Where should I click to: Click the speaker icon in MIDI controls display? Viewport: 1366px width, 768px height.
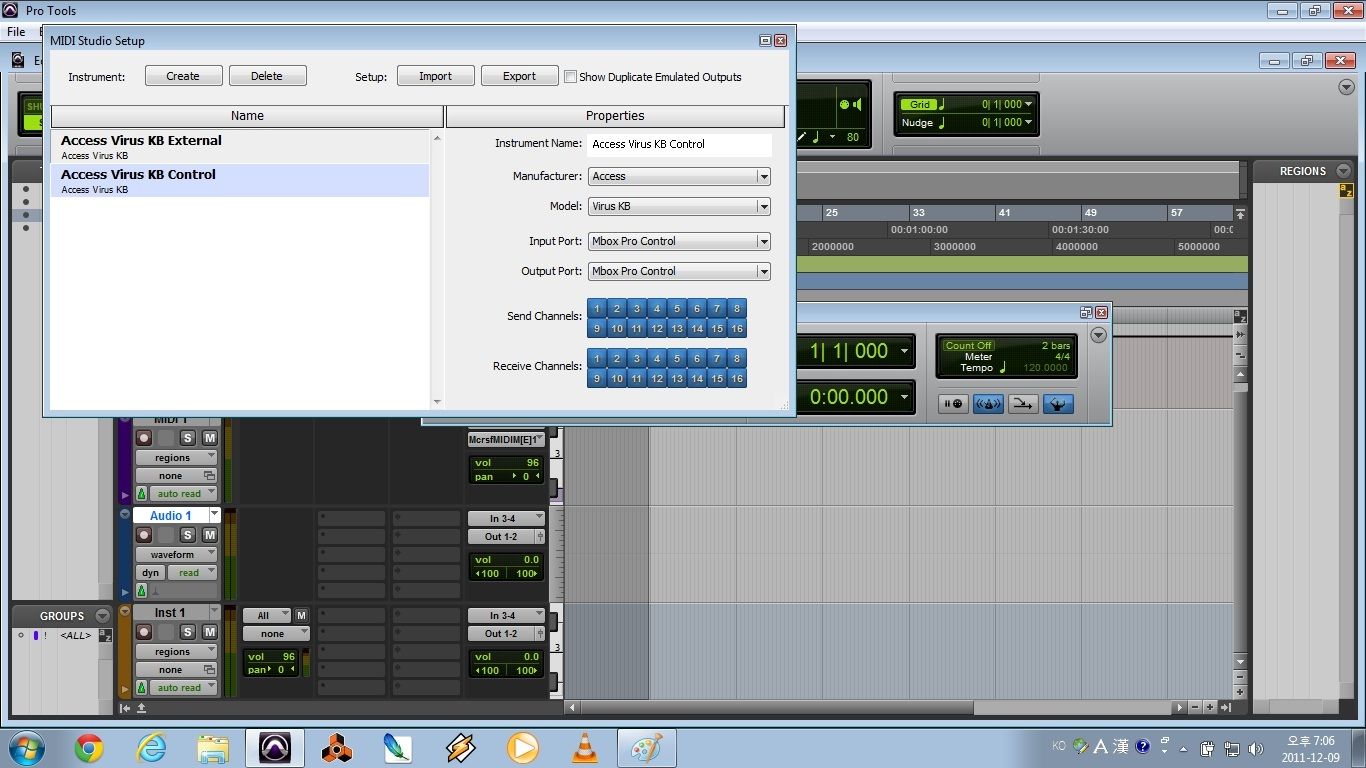click(x=856, y=104)
